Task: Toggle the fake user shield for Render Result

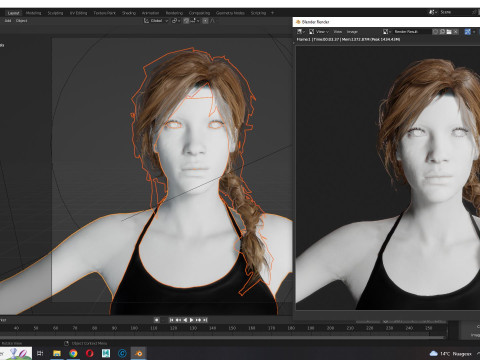Action: [x=435, y=32]
